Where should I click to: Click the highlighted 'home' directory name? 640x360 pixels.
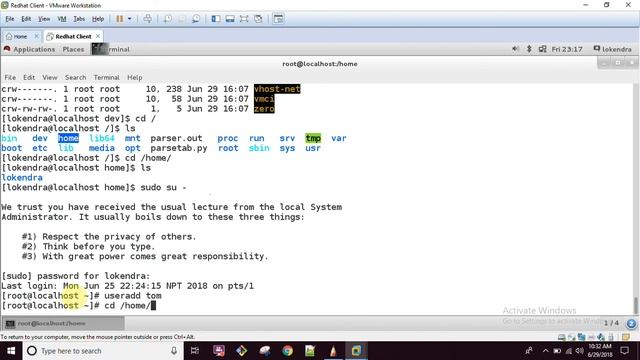68,138
